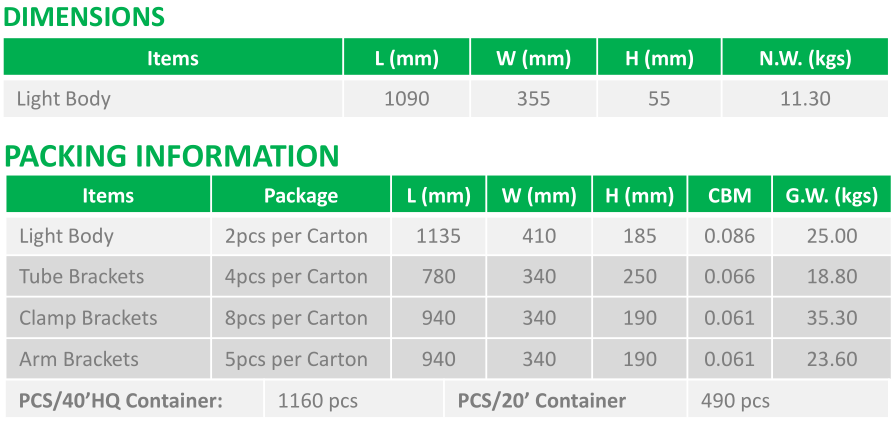Click the DIMENSIONS section heading
This screenshot has width=894, height=429.
[84, 17]
